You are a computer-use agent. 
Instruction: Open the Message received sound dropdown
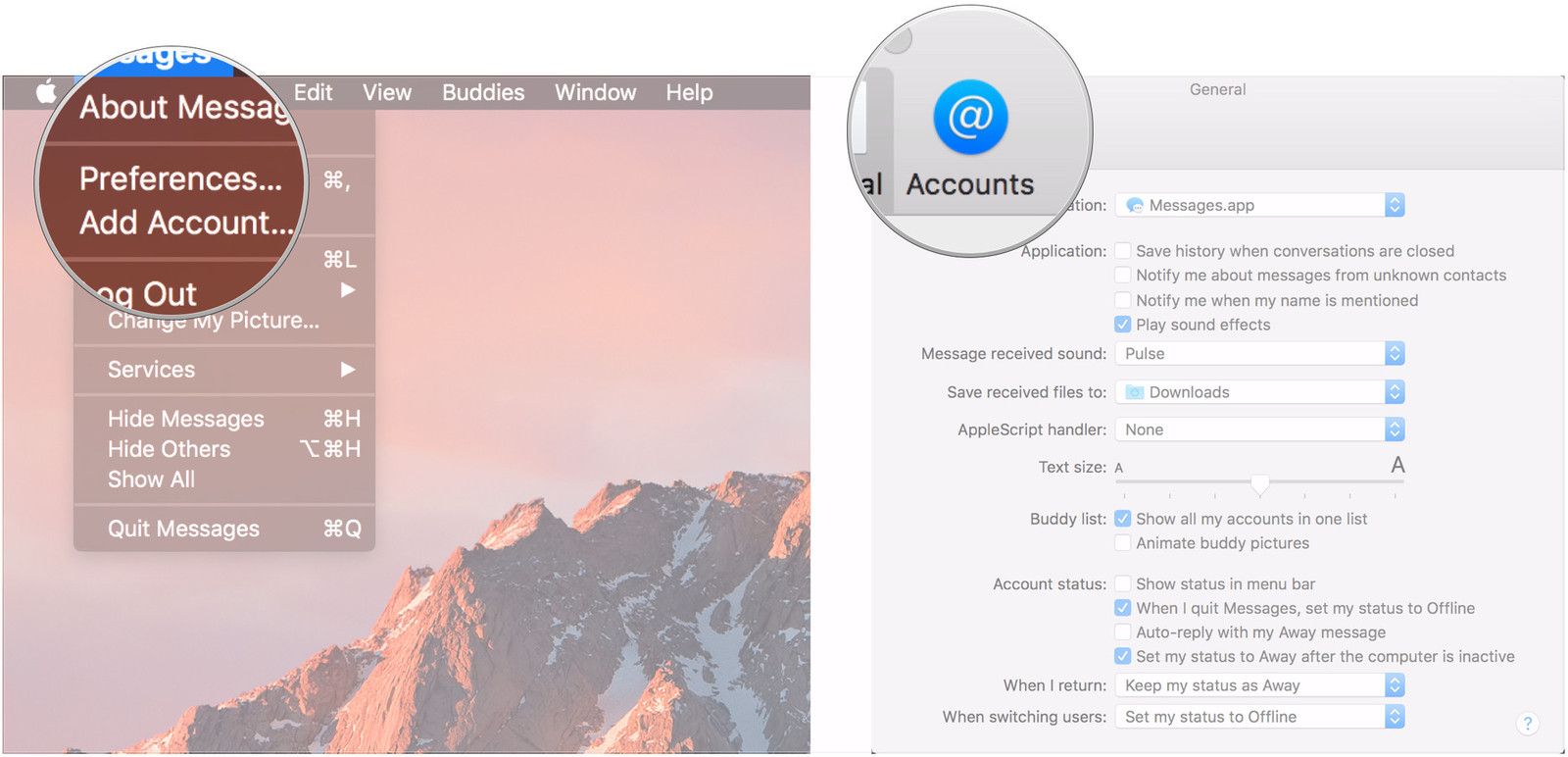pyautogui.click(x=1259, y=354)
